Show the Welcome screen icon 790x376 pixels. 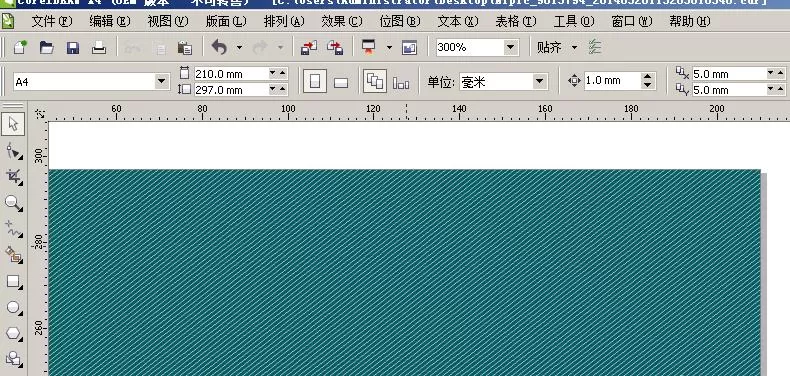click(x=410, y=48)
